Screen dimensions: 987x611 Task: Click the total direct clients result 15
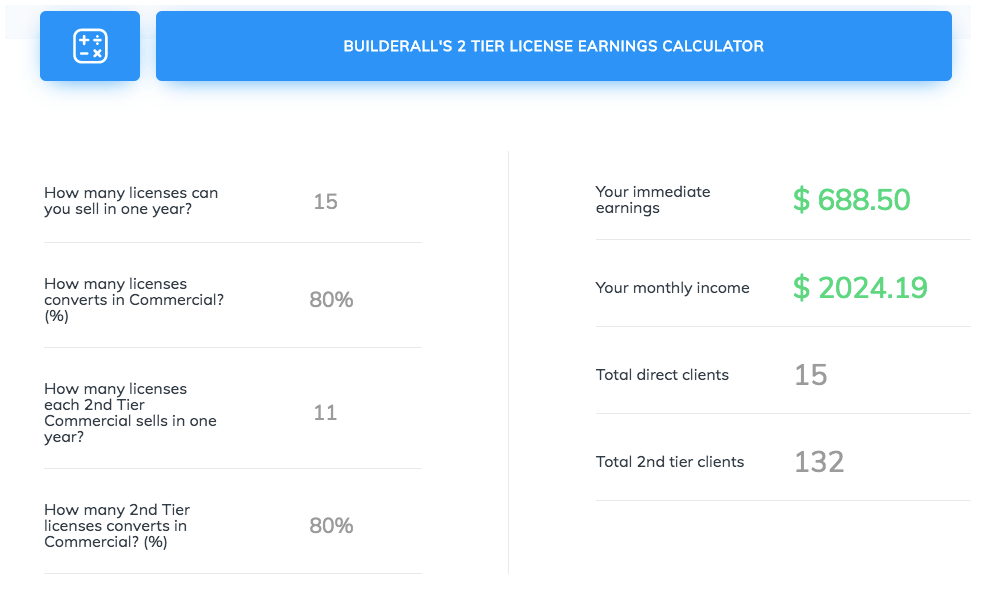click(x=811, y=375)
